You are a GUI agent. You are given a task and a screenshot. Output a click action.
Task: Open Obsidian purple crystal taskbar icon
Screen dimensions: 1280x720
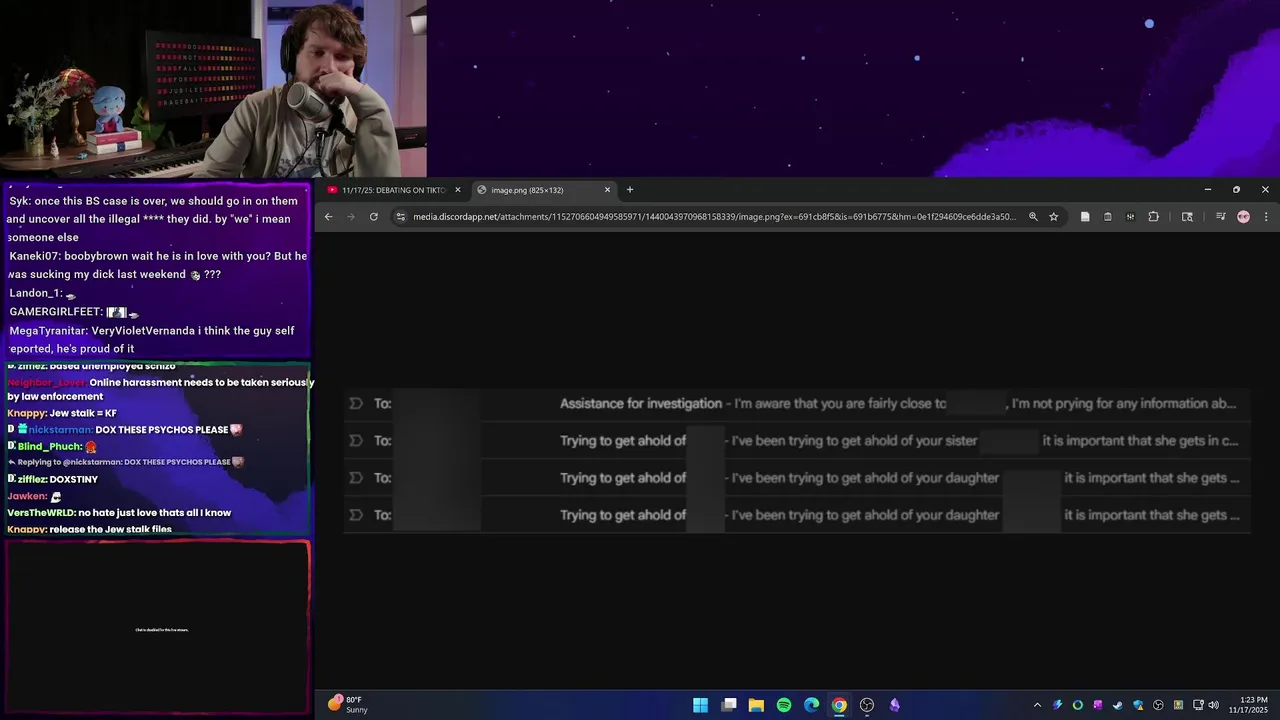894,705
